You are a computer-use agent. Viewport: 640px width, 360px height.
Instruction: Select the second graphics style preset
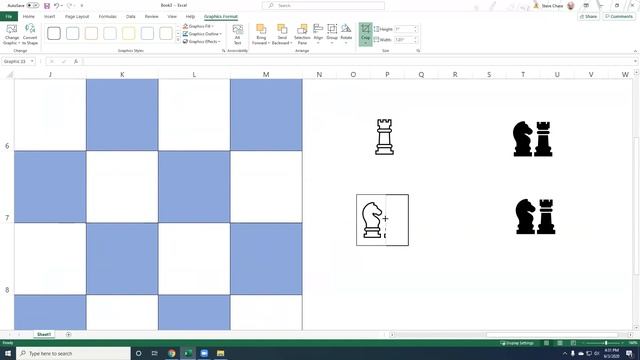[73, 33]
